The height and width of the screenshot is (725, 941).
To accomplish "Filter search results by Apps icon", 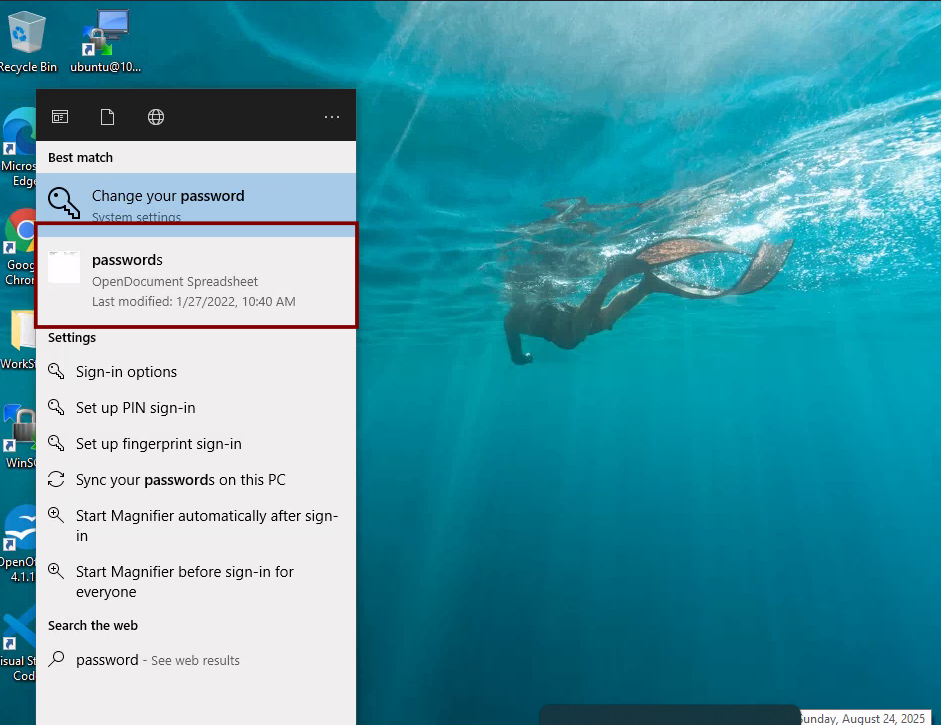I will tap(60, 117).
